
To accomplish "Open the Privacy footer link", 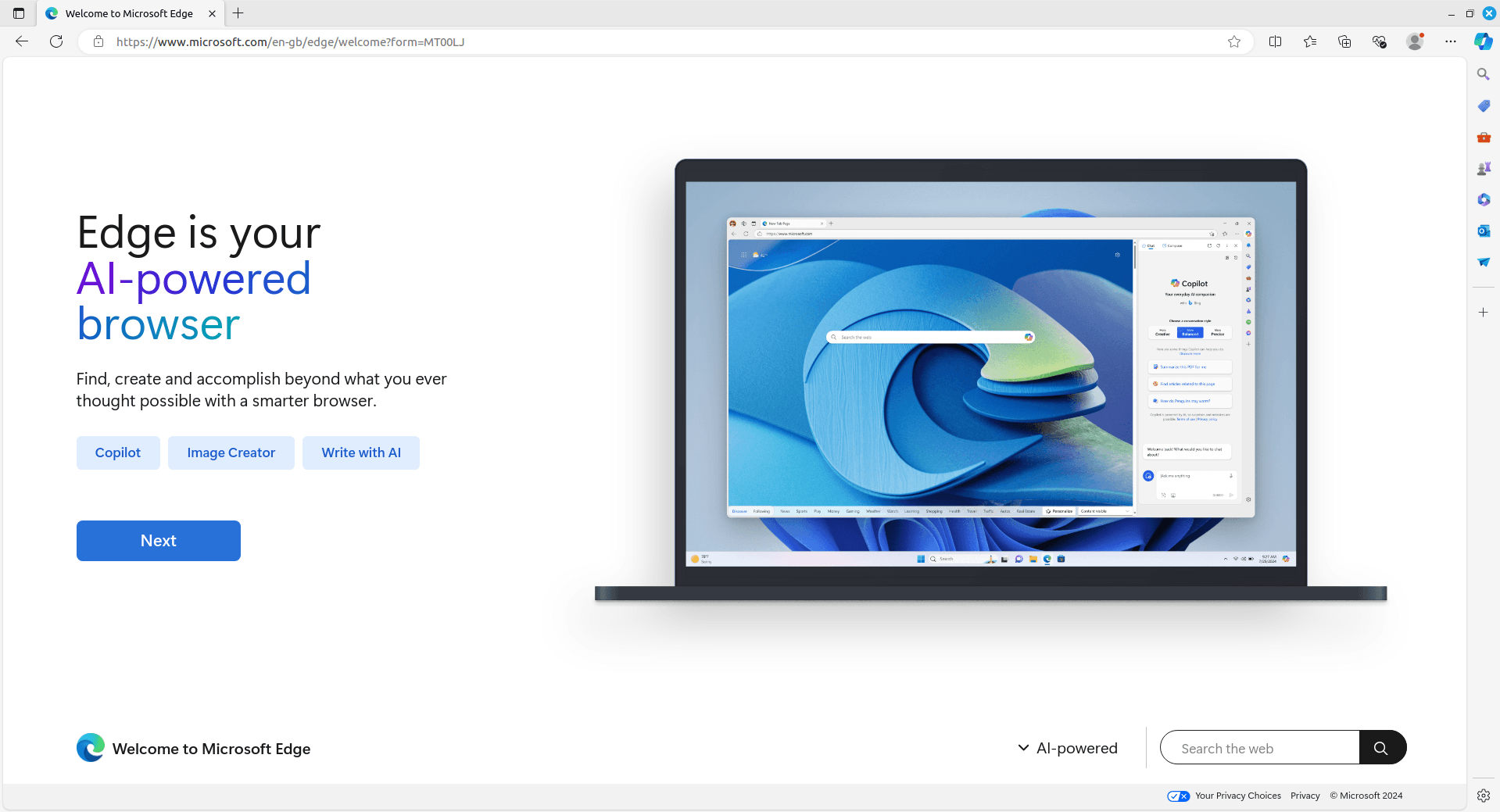I will coord(1305,796).
